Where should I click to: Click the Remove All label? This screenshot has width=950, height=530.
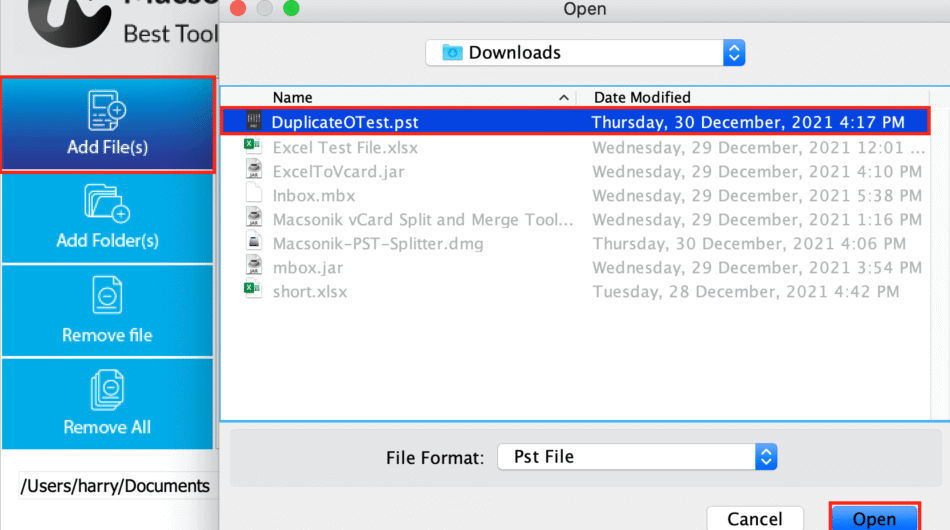[107, 427]
